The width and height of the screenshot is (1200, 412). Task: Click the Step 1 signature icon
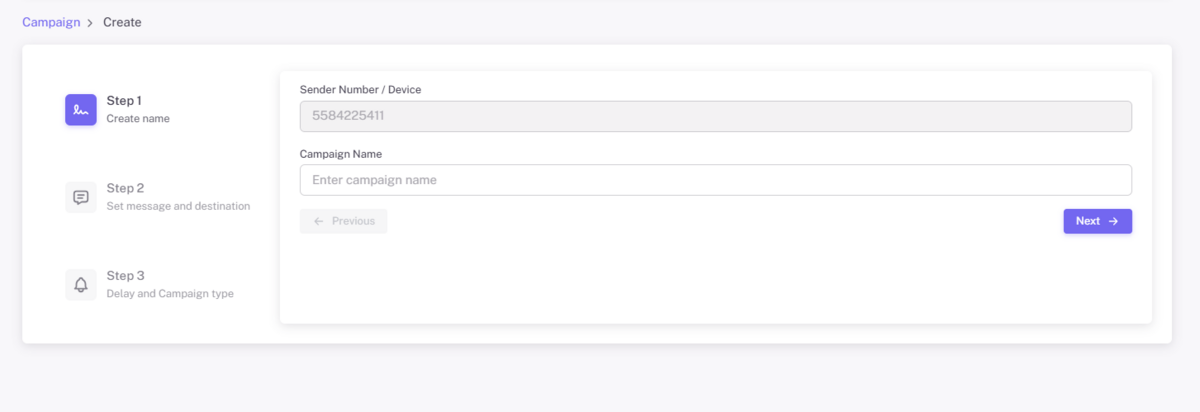click(81, 110)
